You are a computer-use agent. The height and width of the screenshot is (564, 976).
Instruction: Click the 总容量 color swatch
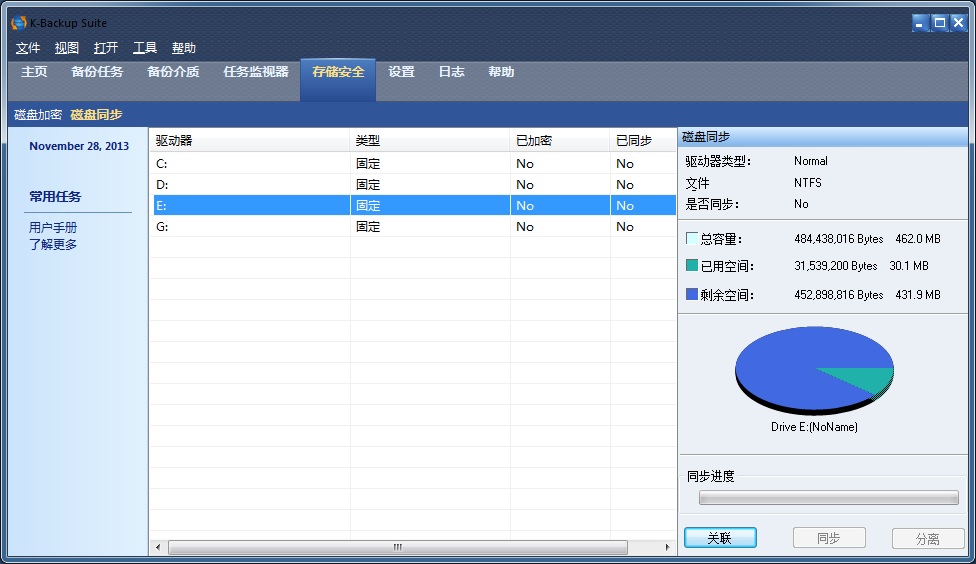[x=692, y=238]
